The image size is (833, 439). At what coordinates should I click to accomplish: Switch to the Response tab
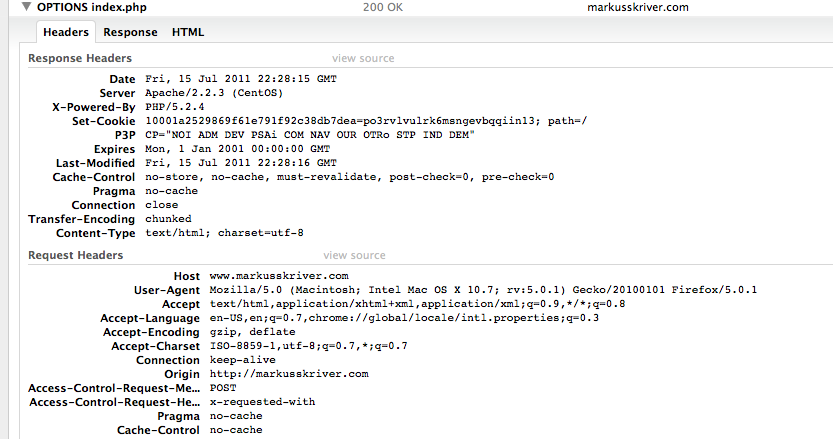point(130,32)
